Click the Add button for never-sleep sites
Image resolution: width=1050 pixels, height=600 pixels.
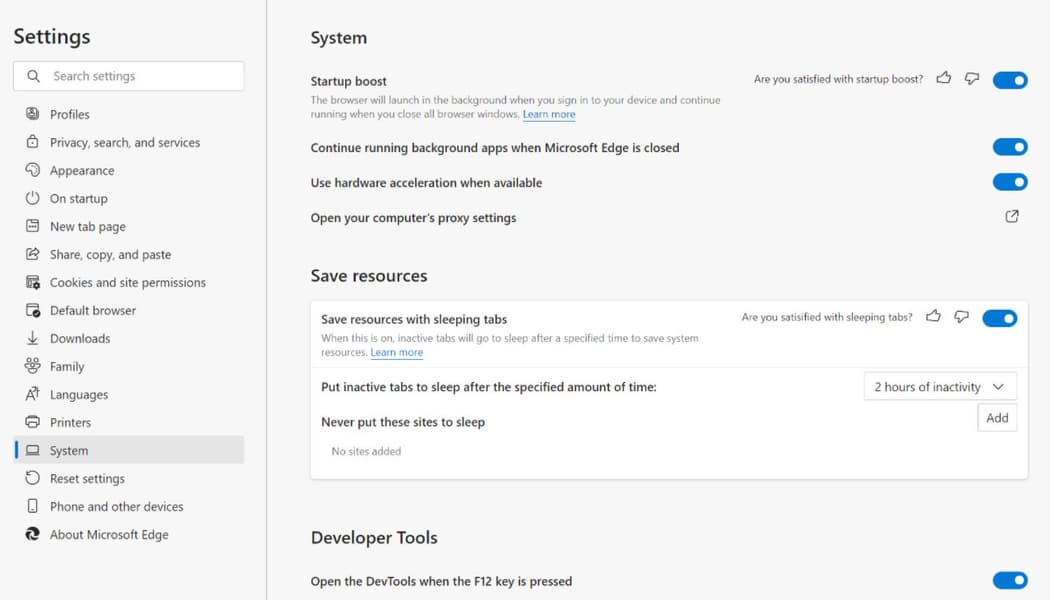coord(997,418)
